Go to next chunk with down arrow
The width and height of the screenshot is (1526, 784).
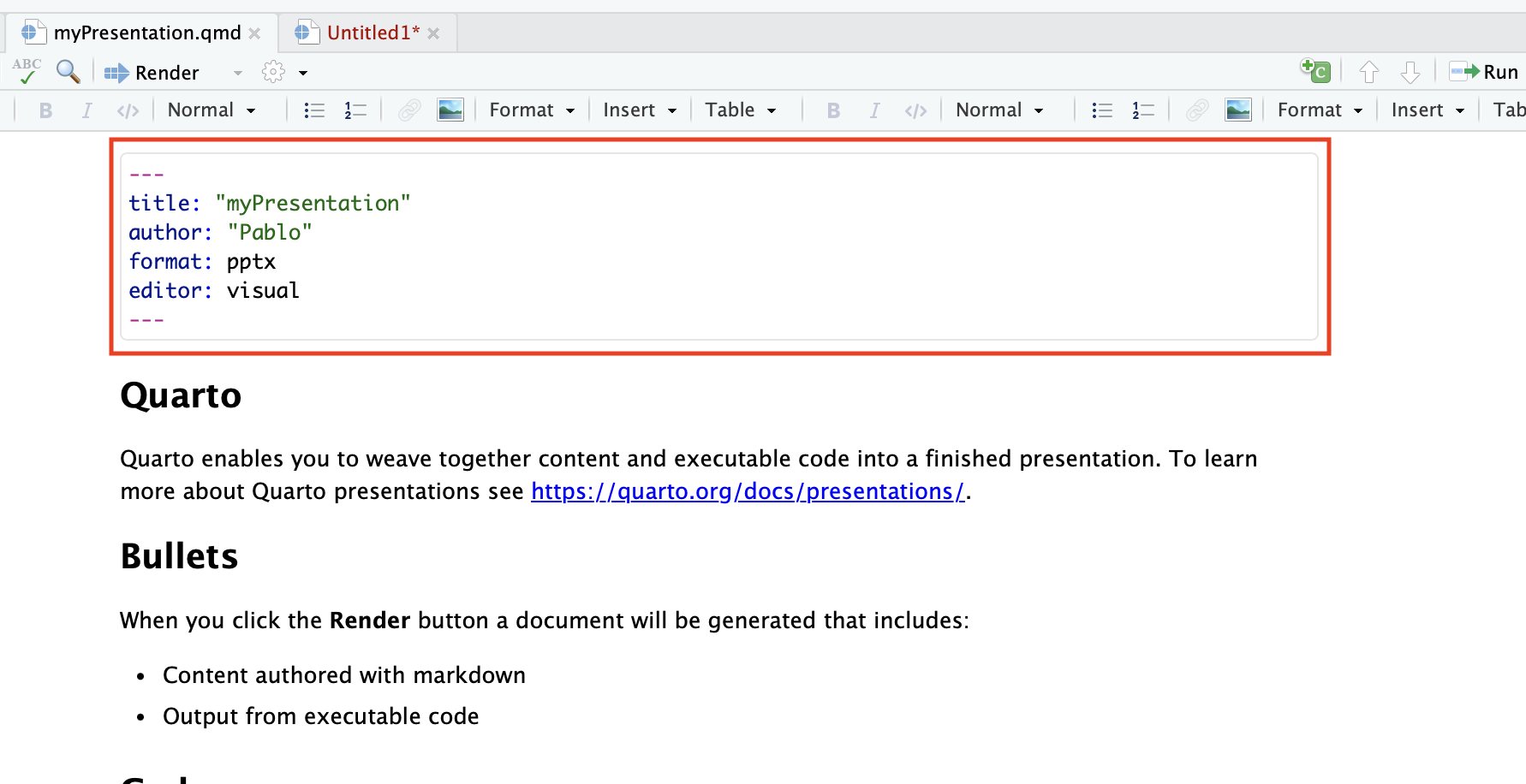tap(1410, 72)
